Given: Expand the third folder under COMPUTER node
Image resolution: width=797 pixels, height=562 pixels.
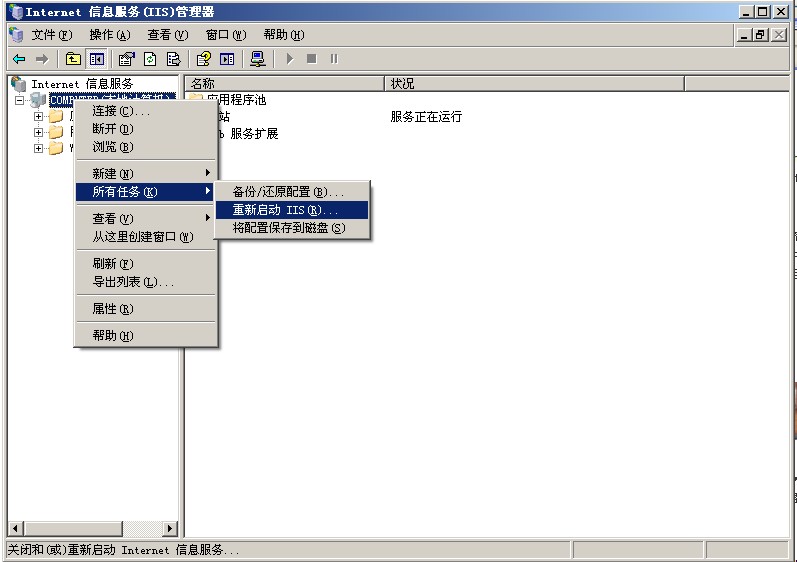Looking at the screenshot, I should (x=38, y=148).
